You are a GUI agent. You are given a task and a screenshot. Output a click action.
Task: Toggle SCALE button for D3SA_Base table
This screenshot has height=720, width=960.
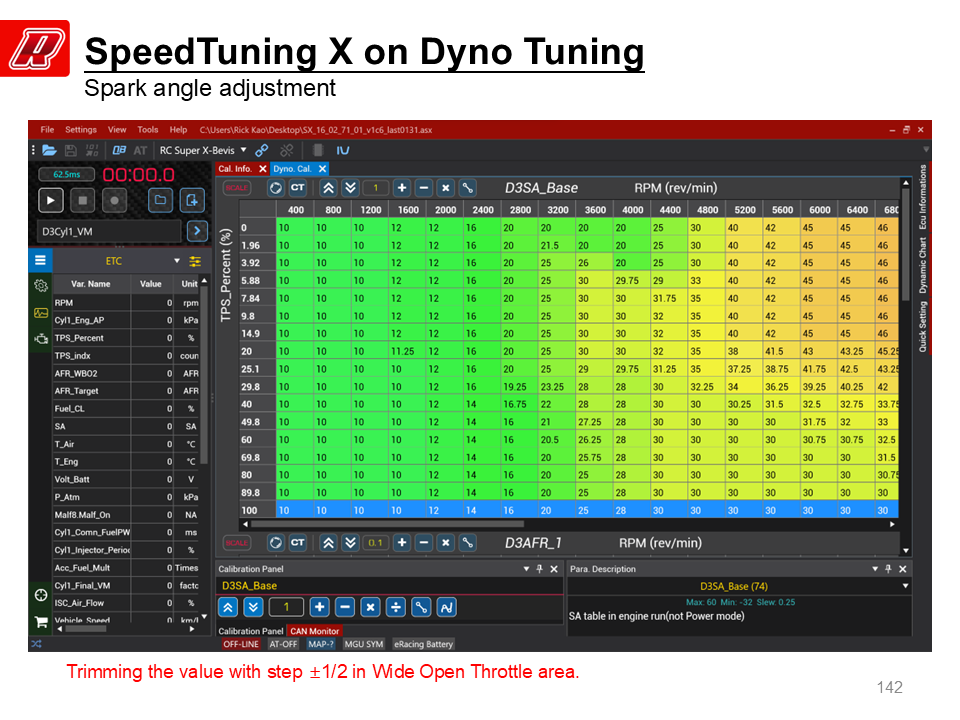pos(236,188)
